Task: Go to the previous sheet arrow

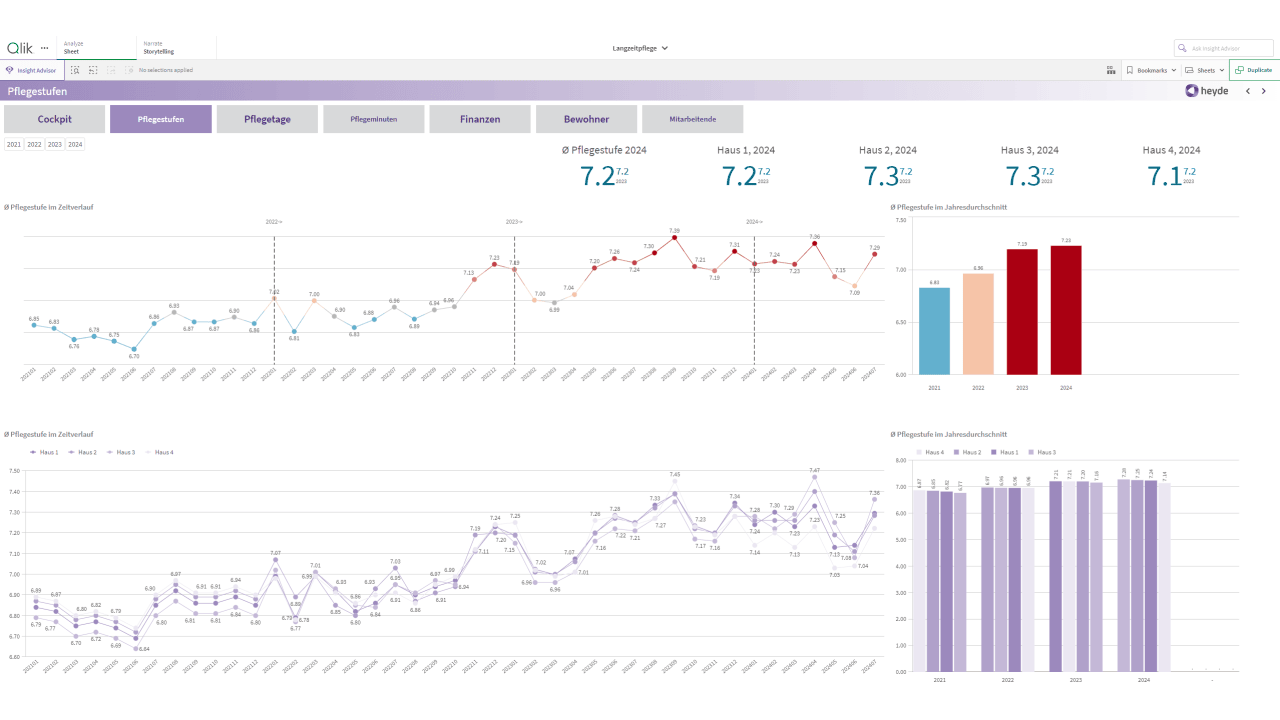Action: (1248, 90)
